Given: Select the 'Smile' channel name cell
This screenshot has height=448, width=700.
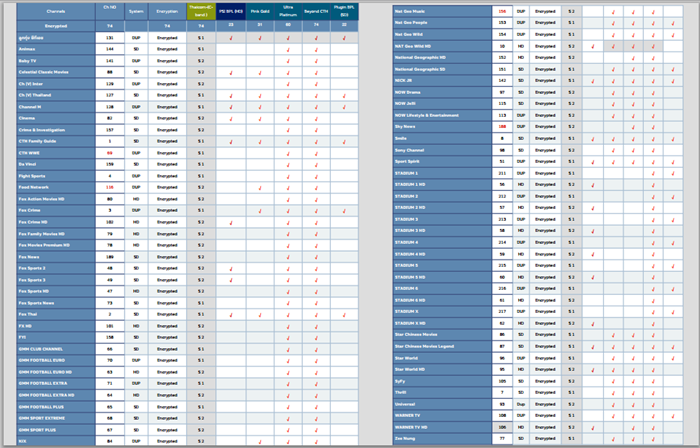Looking at the screenshot, I should pyautogui.click(x=442, y=138).
